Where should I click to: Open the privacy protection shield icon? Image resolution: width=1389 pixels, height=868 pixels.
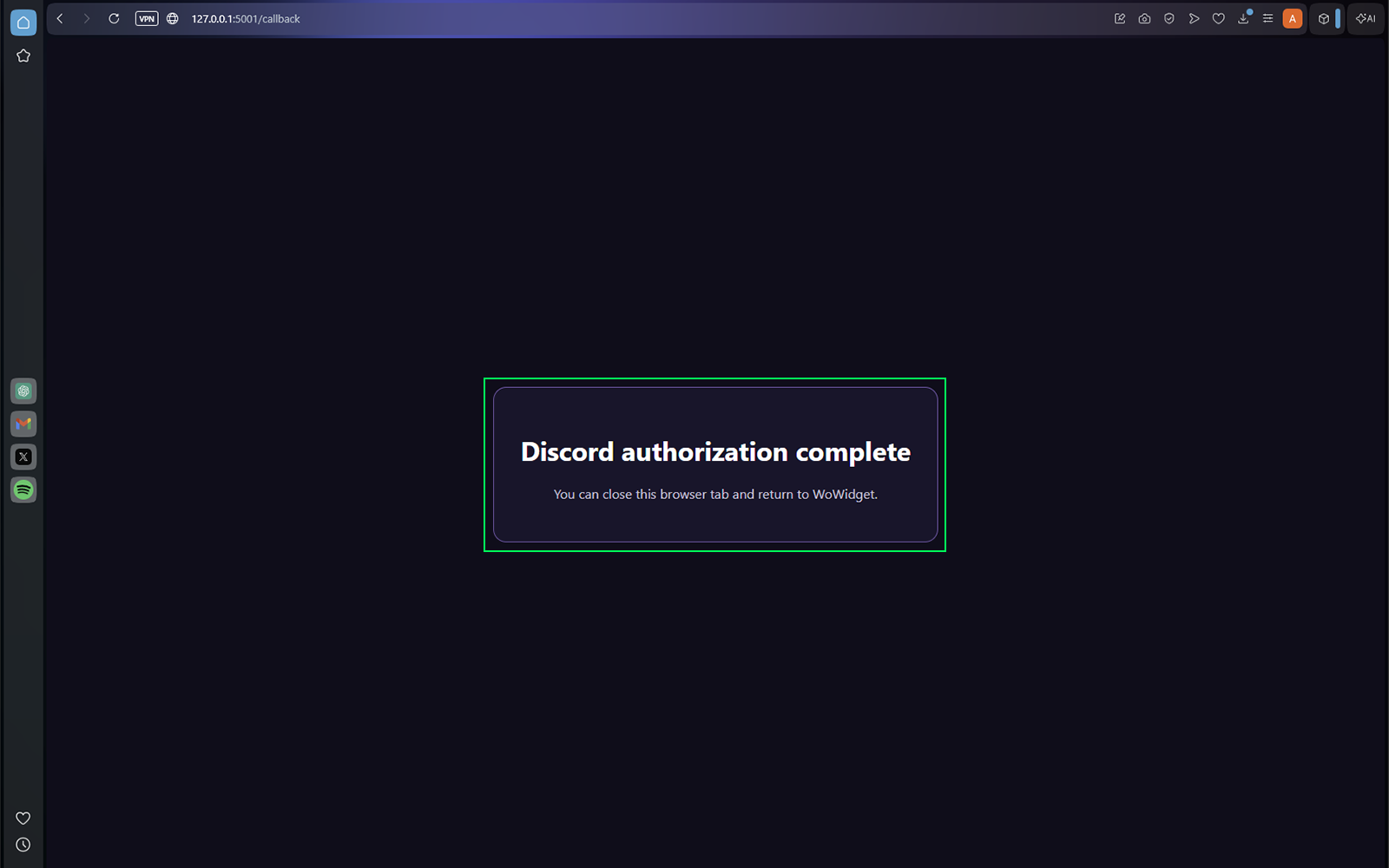[x=1169, y=18]
